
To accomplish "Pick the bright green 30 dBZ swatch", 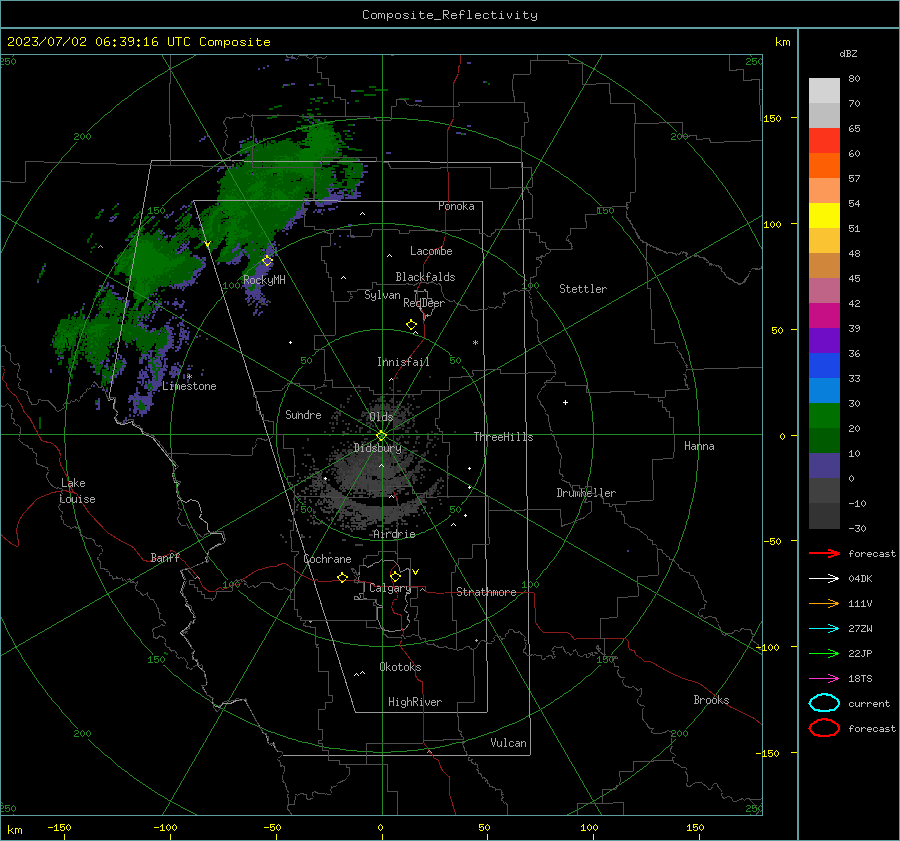I will click(x=824, y=416).
